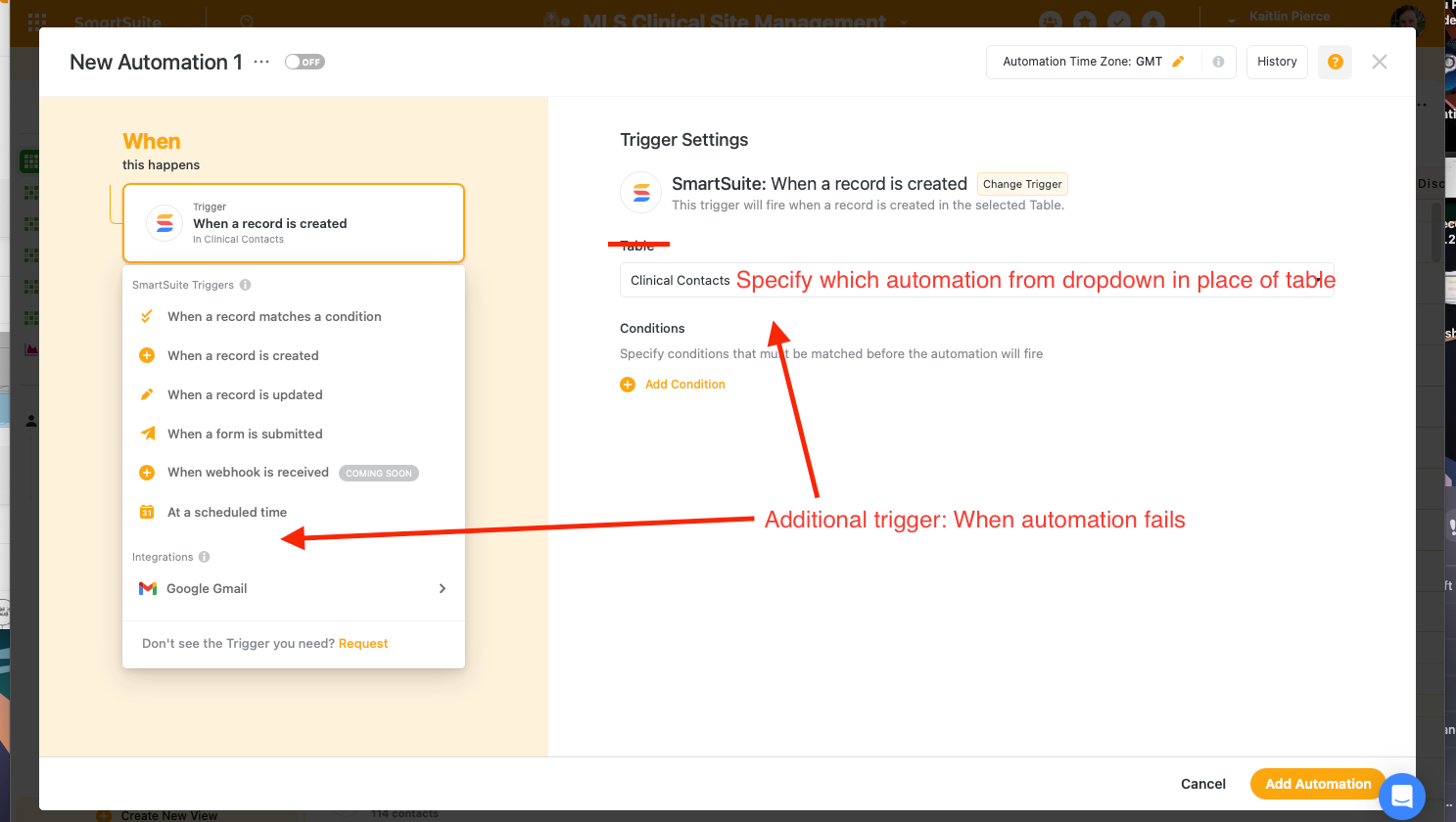Click the time zone info icon
This screenshot has height=822, width=1456.
pyautogui.click(x=1218, y=62)
